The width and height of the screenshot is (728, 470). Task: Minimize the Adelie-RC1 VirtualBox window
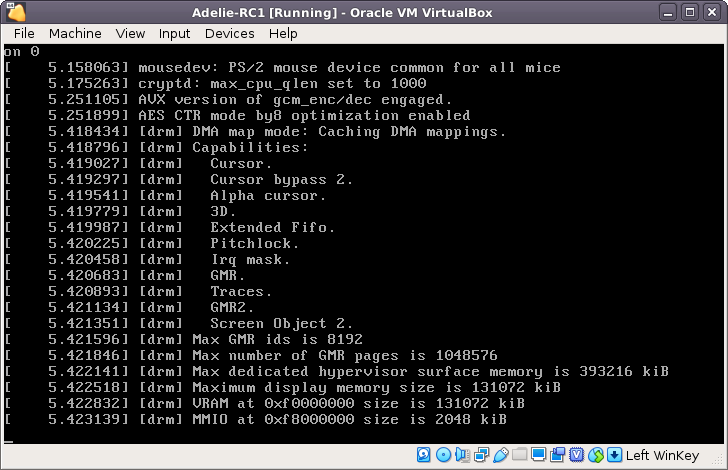[x=668, y=13]
